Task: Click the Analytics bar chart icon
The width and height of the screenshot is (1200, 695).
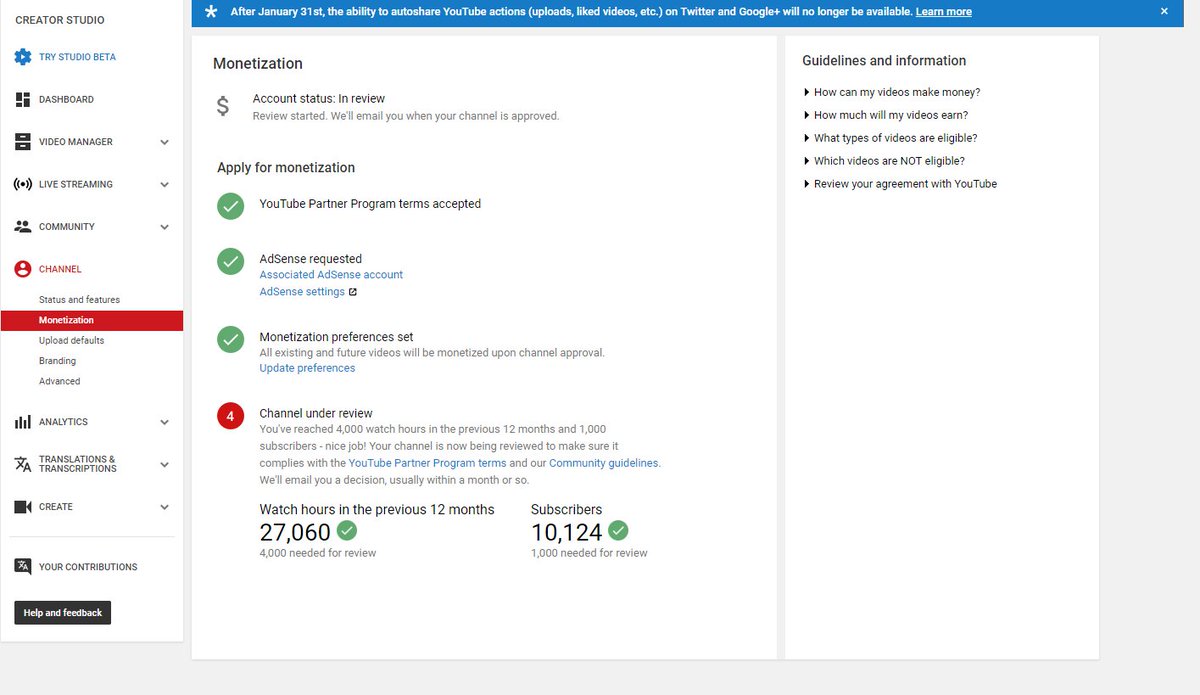Action: [x=23, y=422]
